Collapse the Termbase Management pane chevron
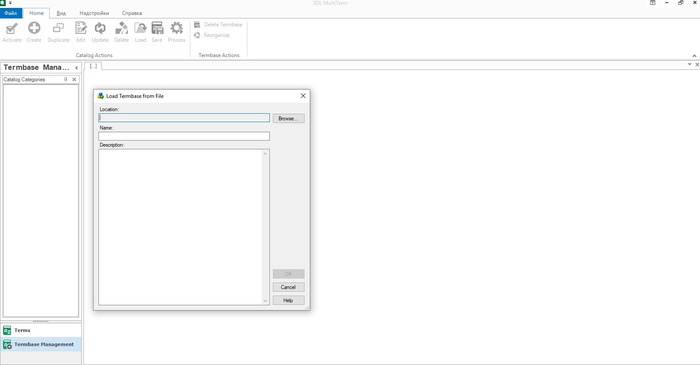 tap(76, 68)
